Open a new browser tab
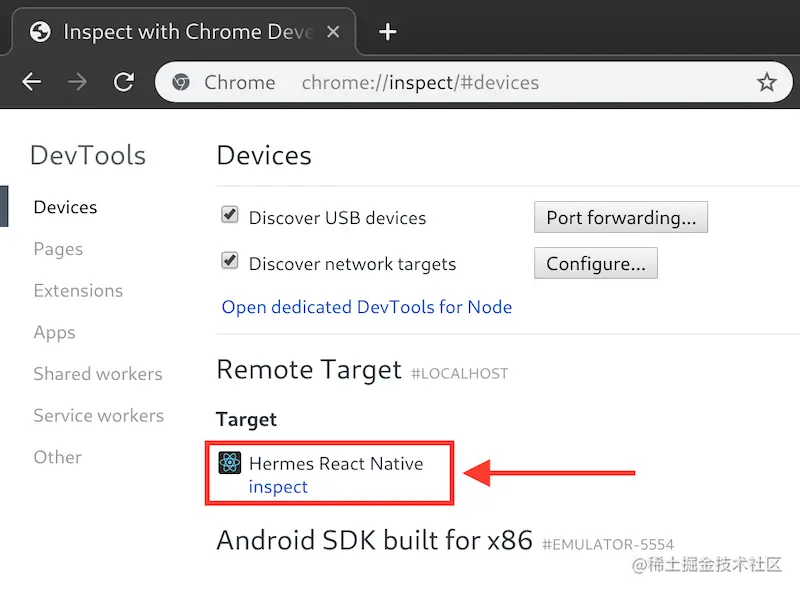Image resolution: width=800 pixels, height=592 pixels. (387, 31)
